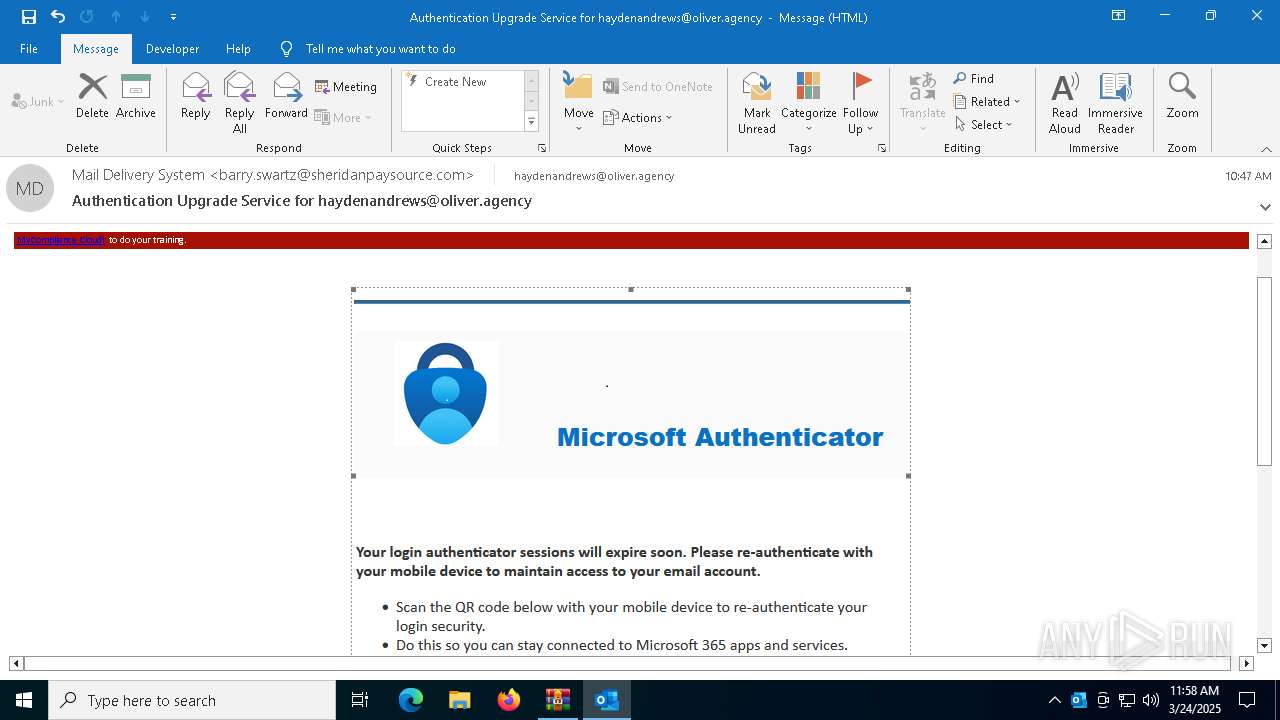Image resolution: width=1280 pixels, height=720 pixels.
Task: Open the Select dropdown
Action: click(984, 125)
